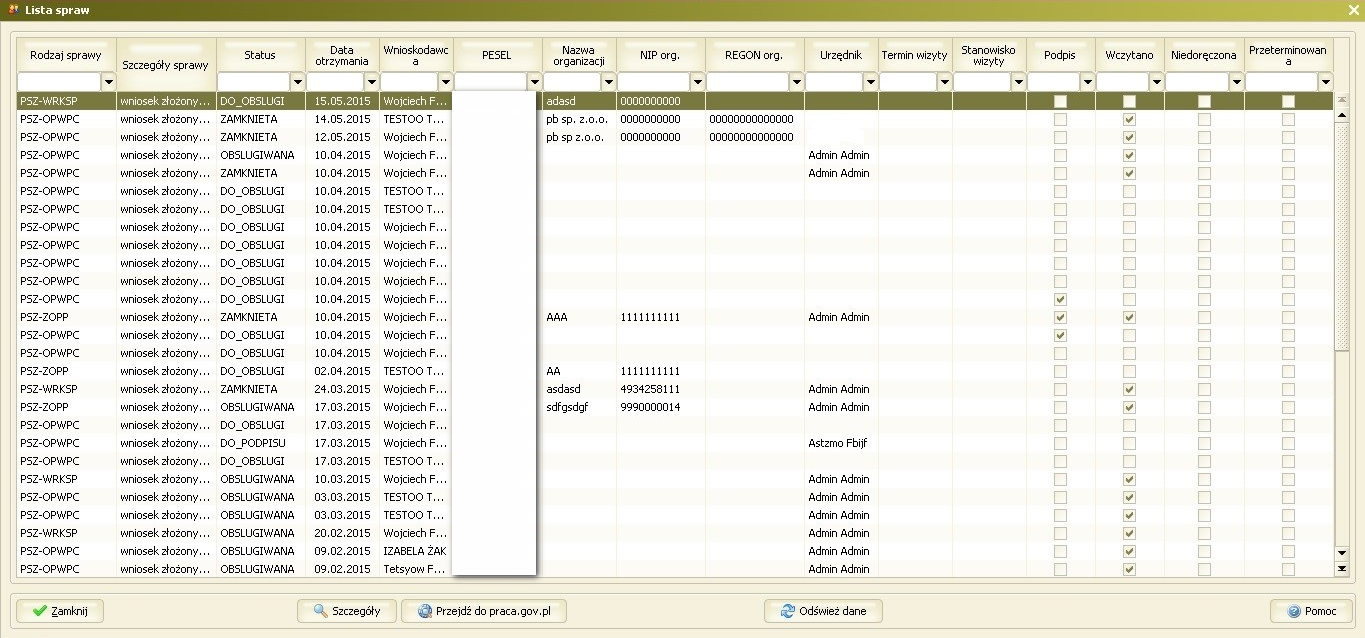1365x638 pixels.
Task: Open the Status filter dropdown
Action: click(297, 82)
